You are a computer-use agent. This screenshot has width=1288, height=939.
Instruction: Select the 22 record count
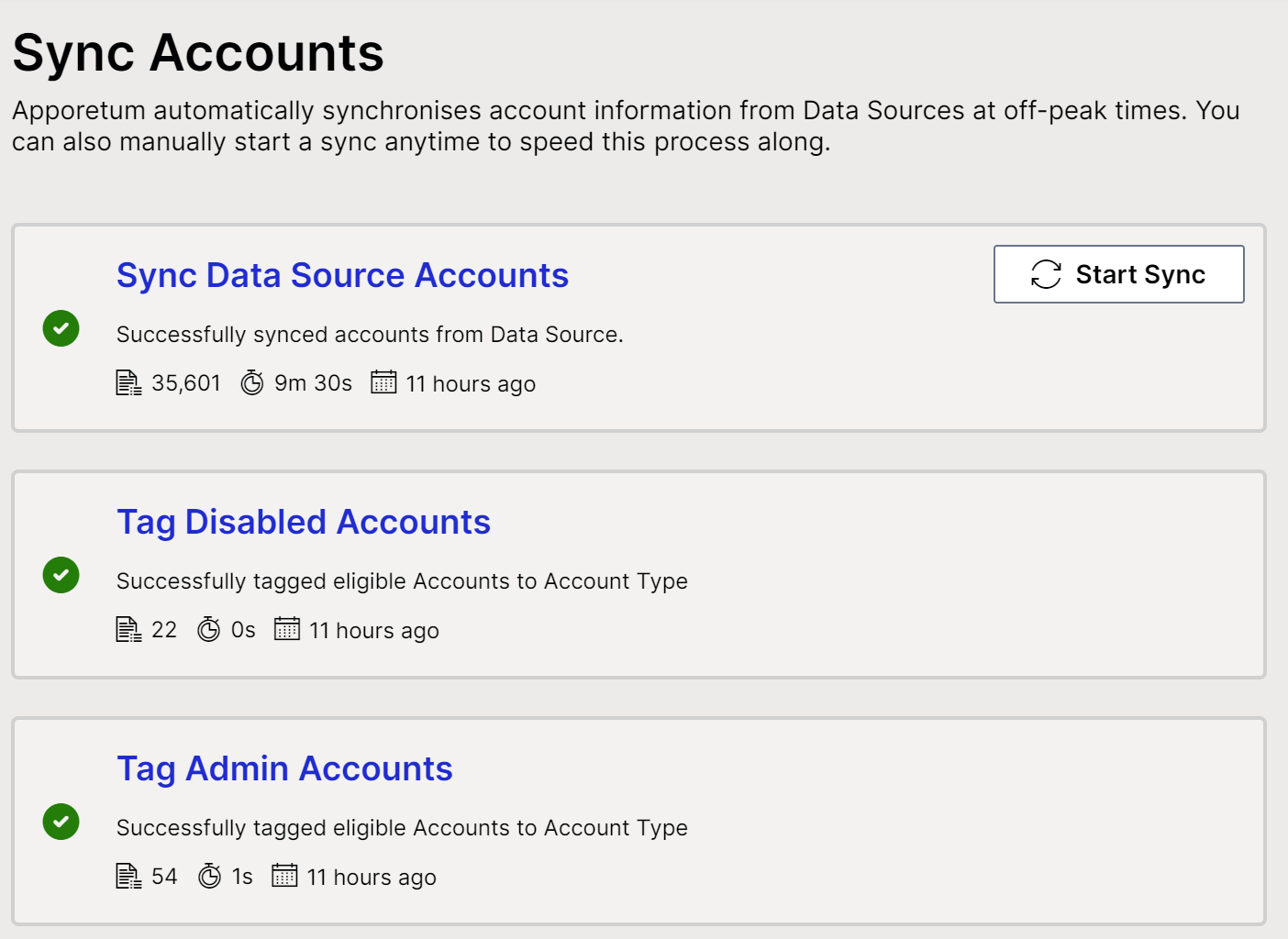164,630
